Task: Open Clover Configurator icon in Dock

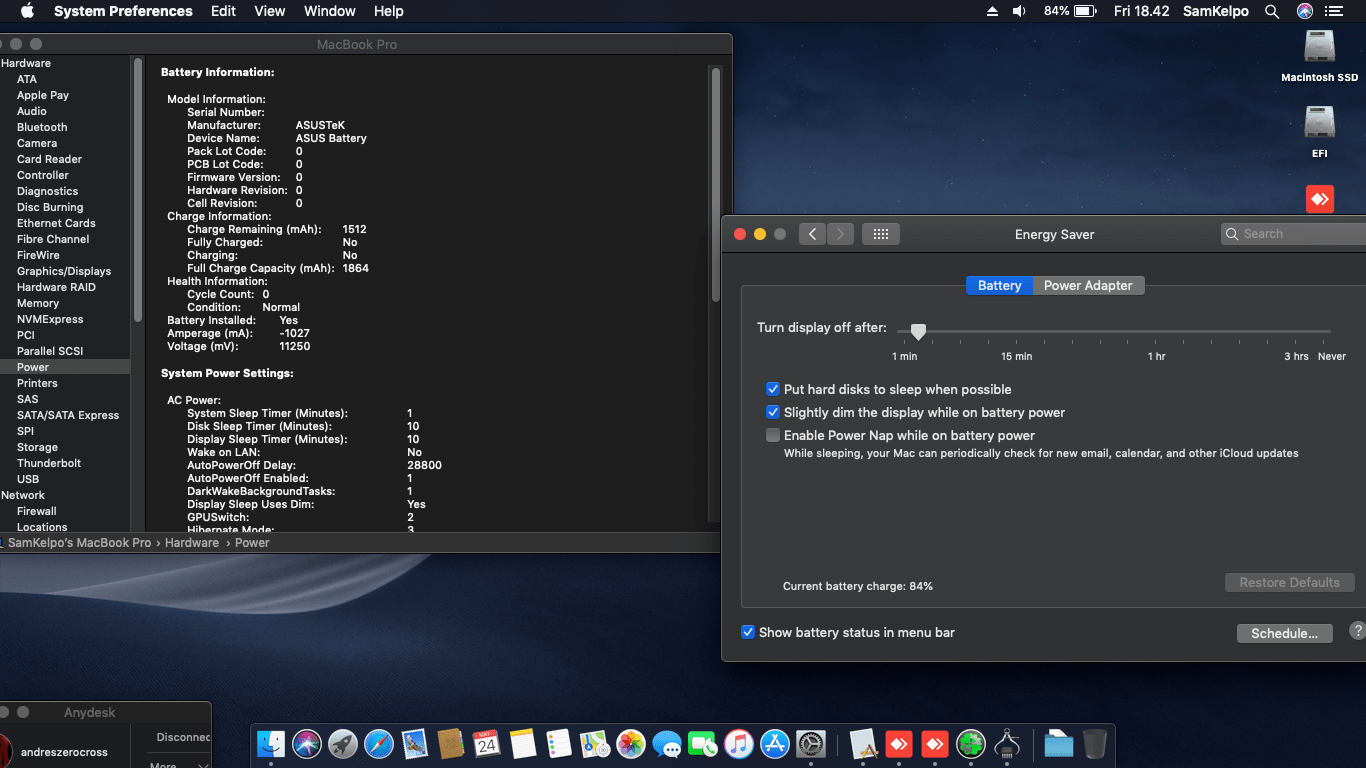Action: tap(971, 743)
